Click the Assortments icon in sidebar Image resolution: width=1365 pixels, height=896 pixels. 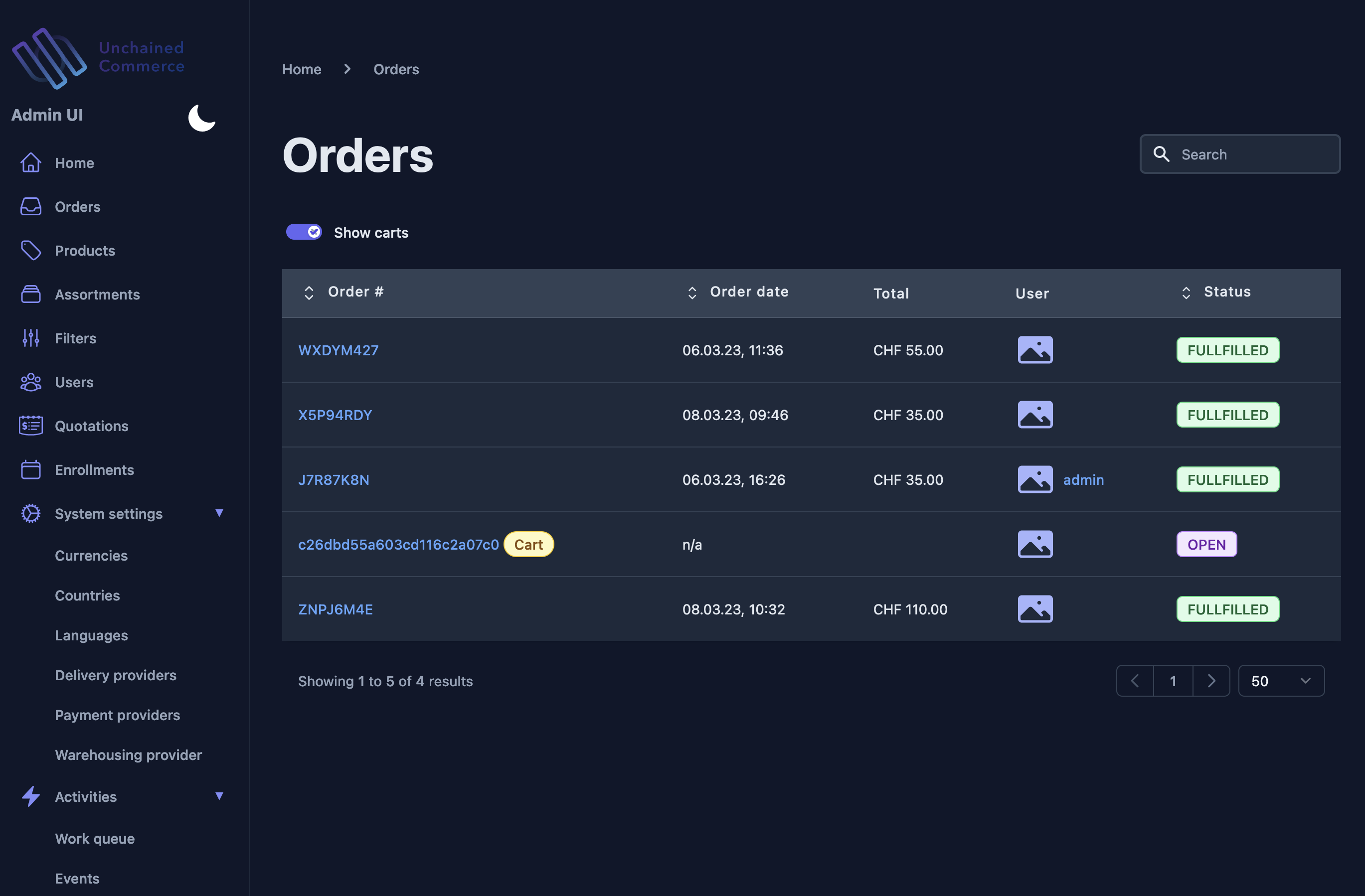click(31, 294)
